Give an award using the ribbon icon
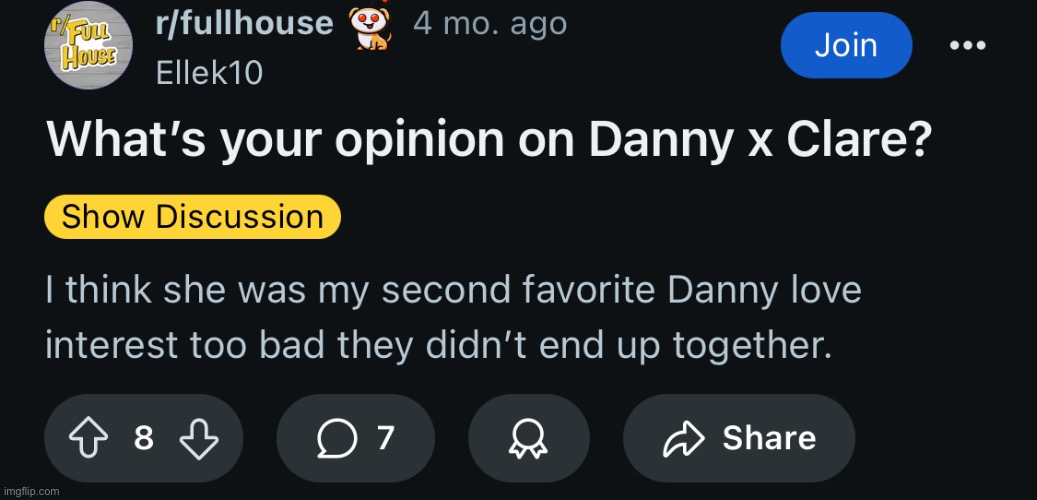The height and width of the screenshot is (500, 1037). (x=528, y=438)
